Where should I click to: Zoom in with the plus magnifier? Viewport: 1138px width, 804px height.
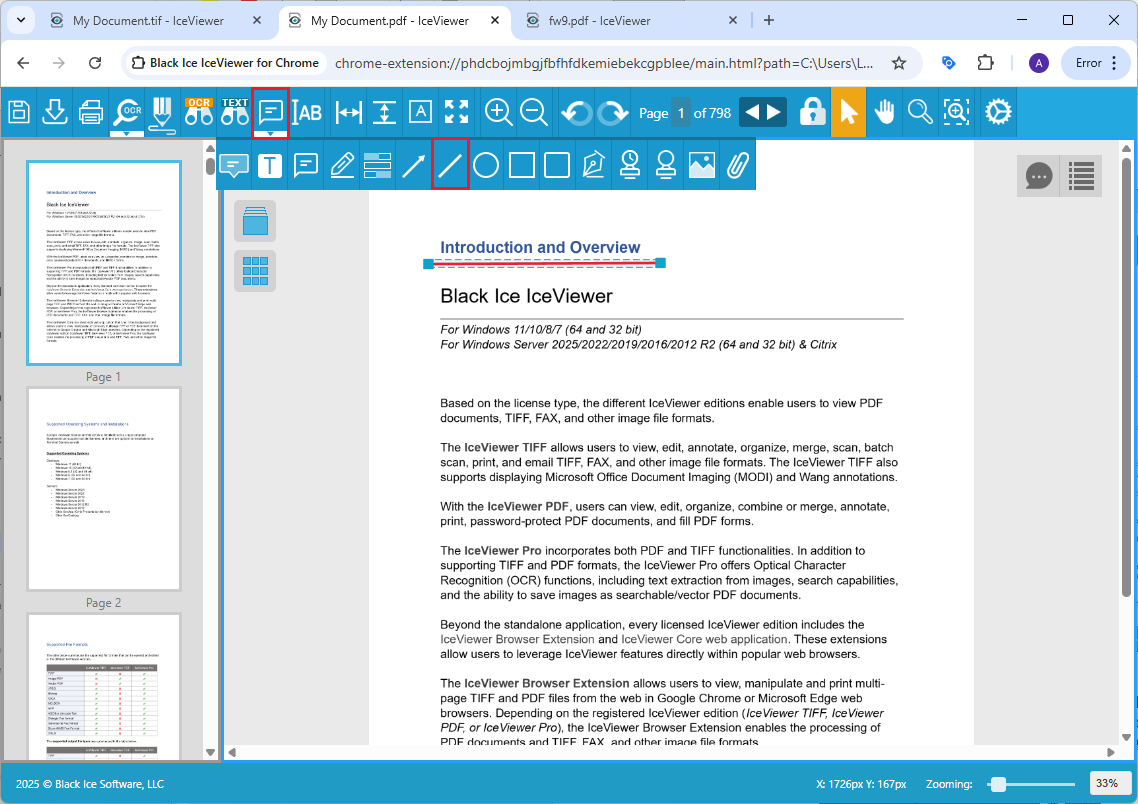tap(498, 112)
